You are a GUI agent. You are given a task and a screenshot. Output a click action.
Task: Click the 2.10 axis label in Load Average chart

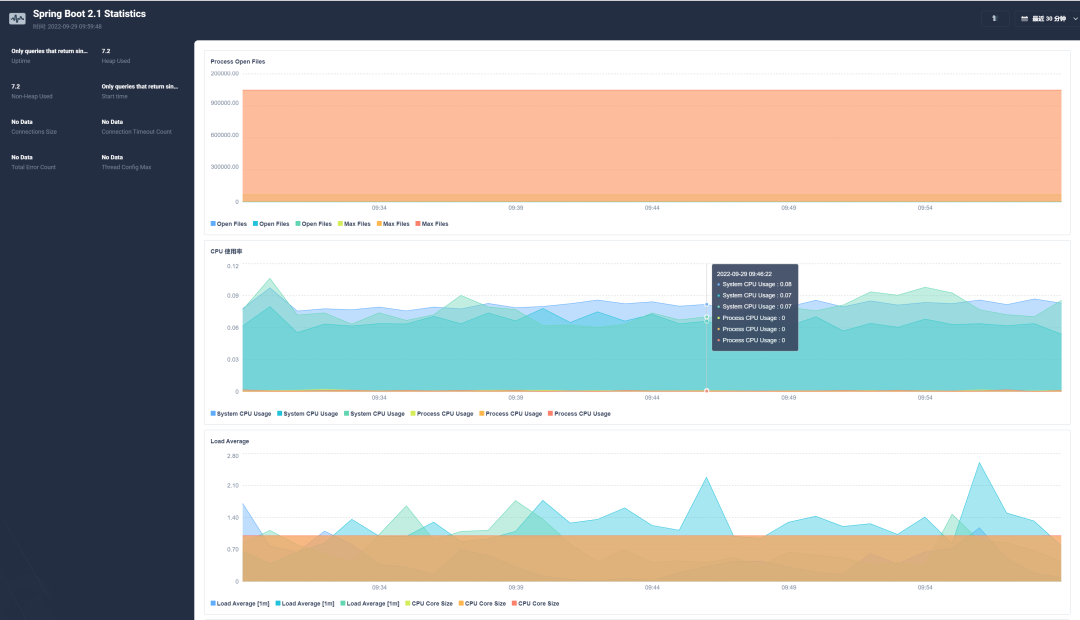(x=233, y=486)
